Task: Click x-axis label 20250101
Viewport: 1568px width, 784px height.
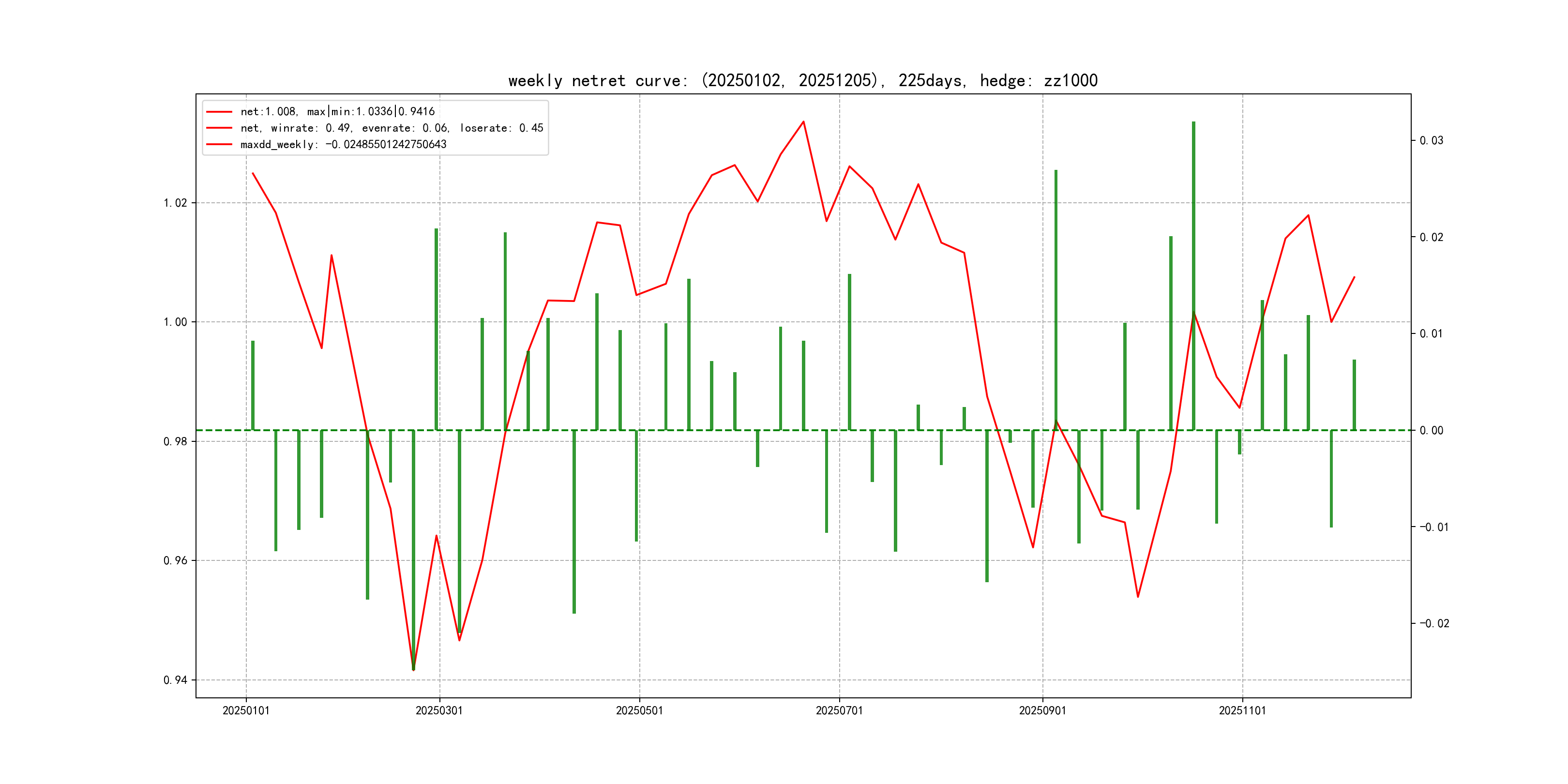Action: click(x=246, y=710)
